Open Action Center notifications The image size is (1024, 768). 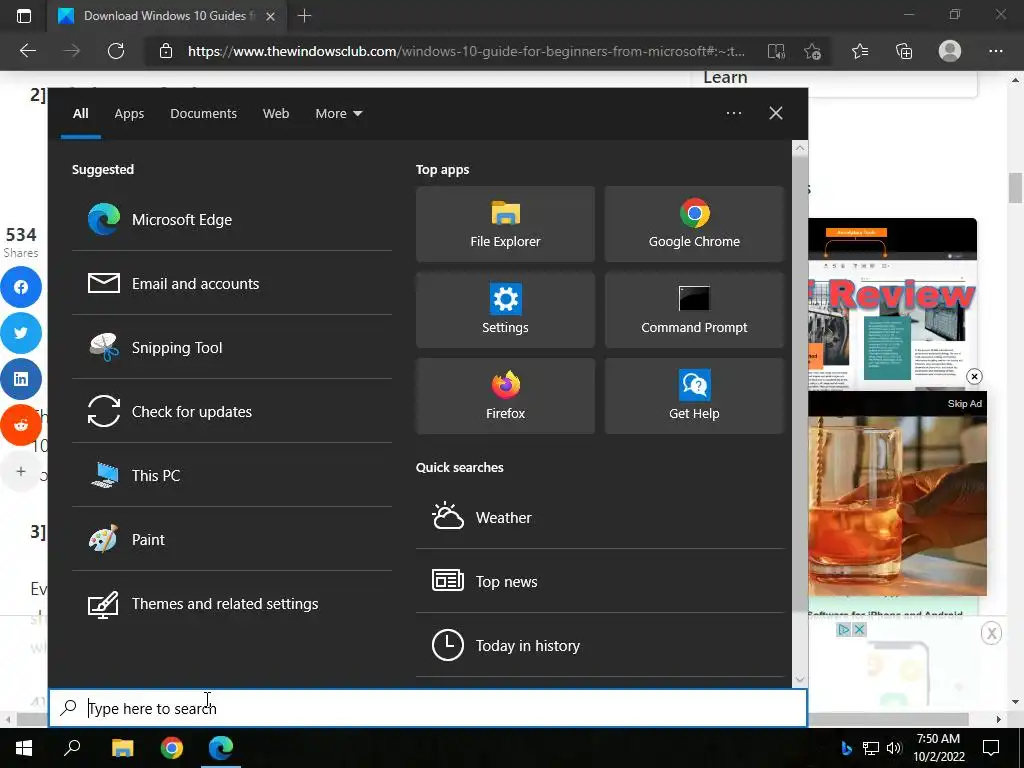pyautogui.click(x=991, y=748)
